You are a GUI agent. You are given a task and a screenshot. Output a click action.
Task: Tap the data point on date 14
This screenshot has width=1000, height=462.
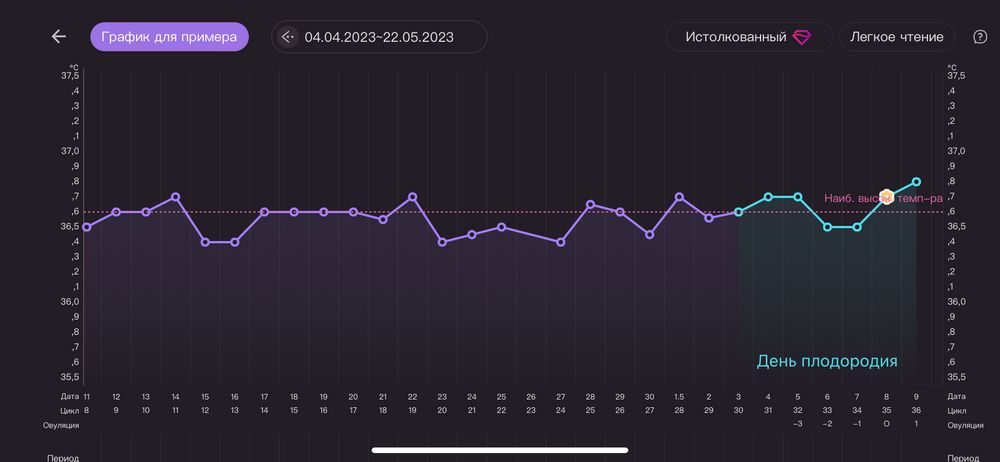pos(175,197)
